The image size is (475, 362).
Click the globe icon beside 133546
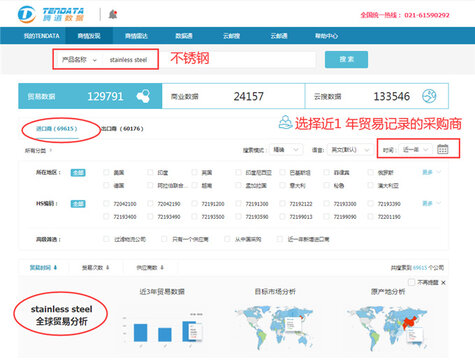pyautogui.click(x=429, y=96)
